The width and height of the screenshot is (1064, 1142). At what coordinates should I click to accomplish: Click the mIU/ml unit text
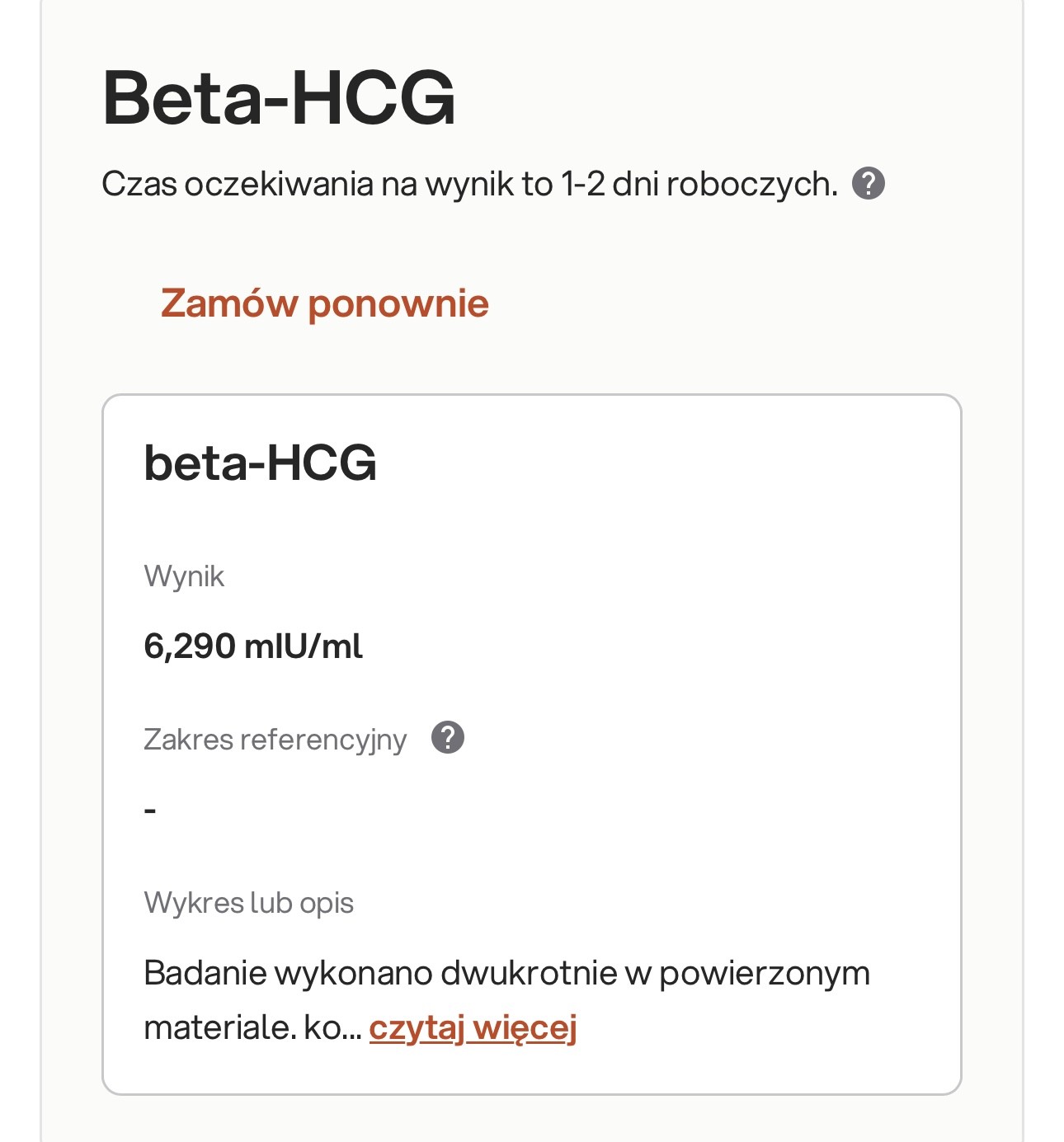[304, 646]
